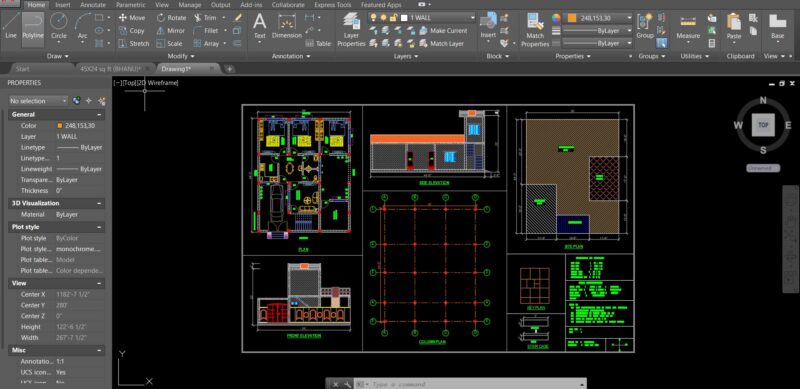Select the Text annotation tool

point(260,27)
